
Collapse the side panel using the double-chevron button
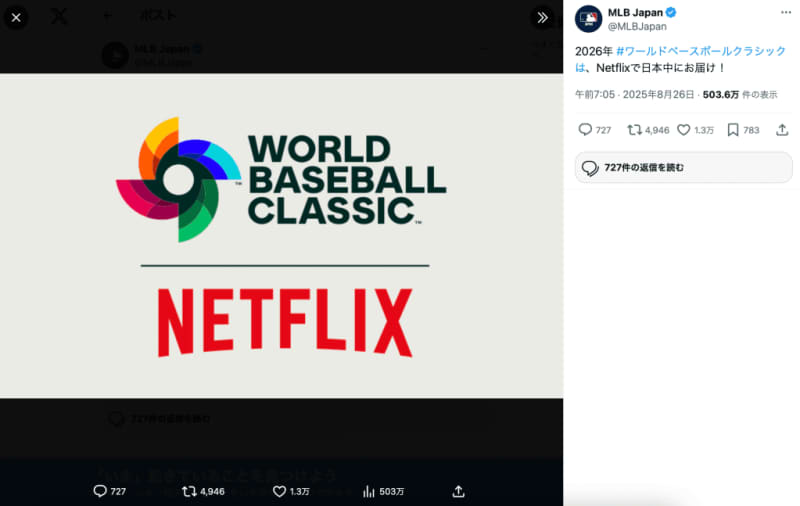542,17
